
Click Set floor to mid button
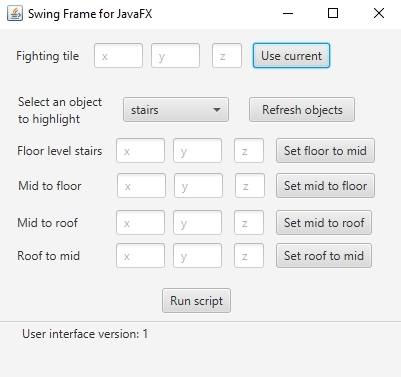point(325,151)
